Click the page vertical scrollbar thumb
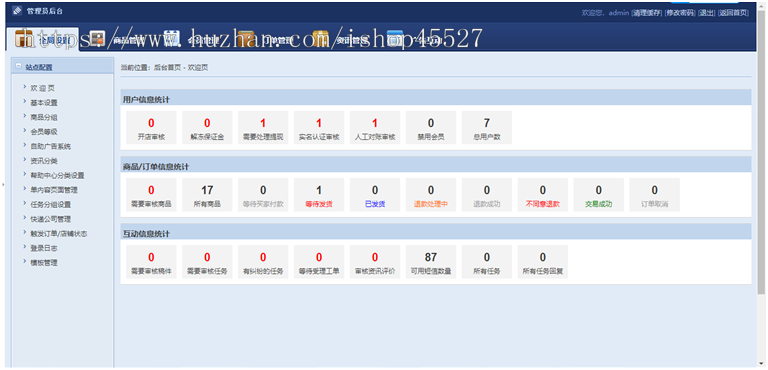 pyautogui.click(x=762, y=152)
